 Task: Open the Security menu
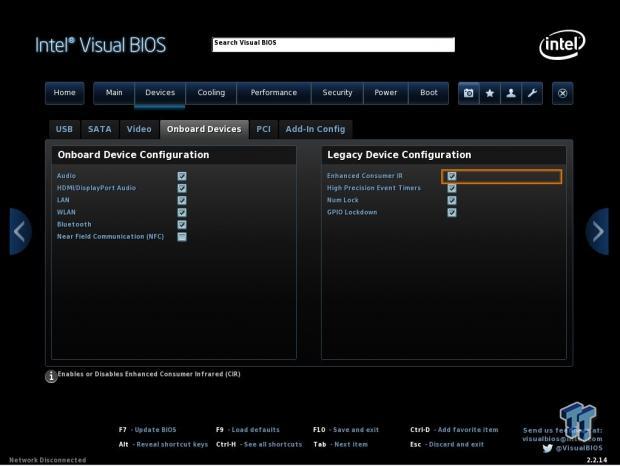click(x=337, y=93)
